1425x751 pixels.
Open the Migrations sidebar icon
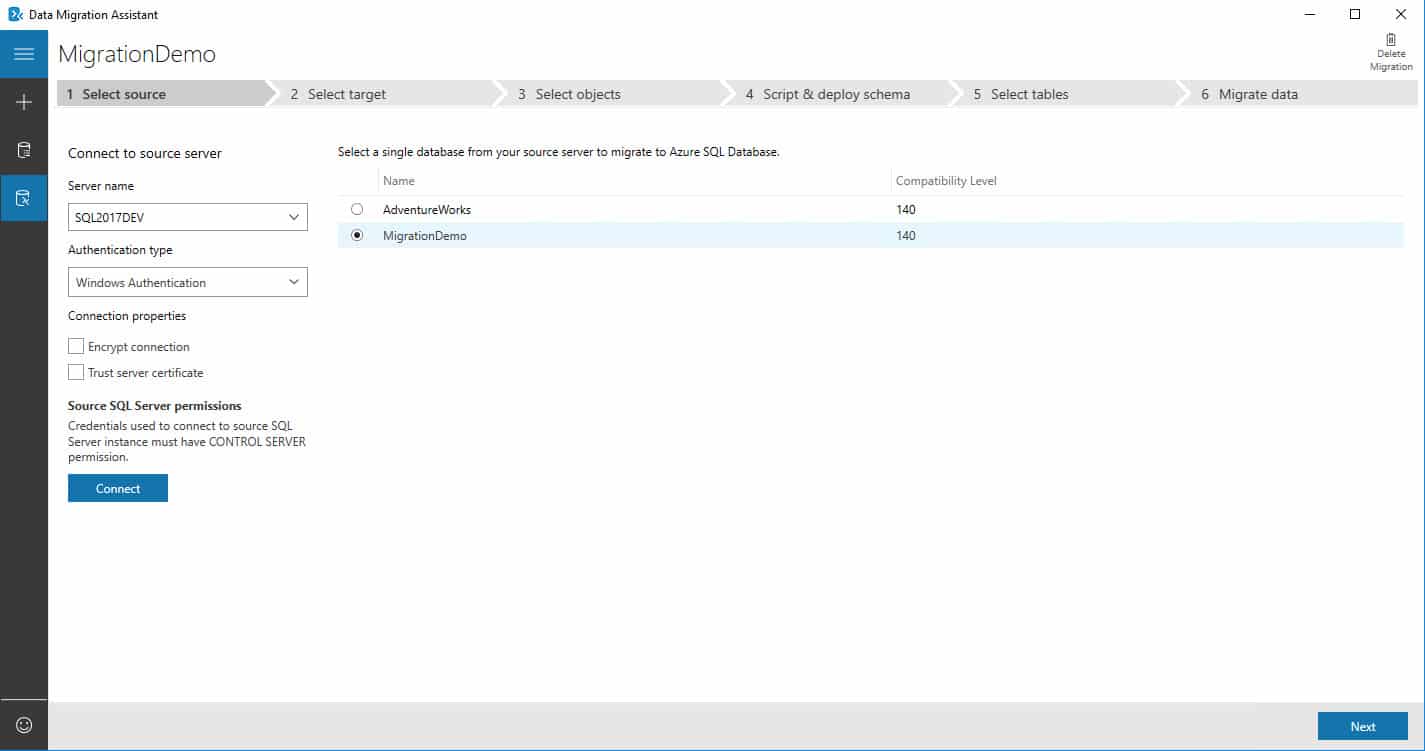(24, 198)
